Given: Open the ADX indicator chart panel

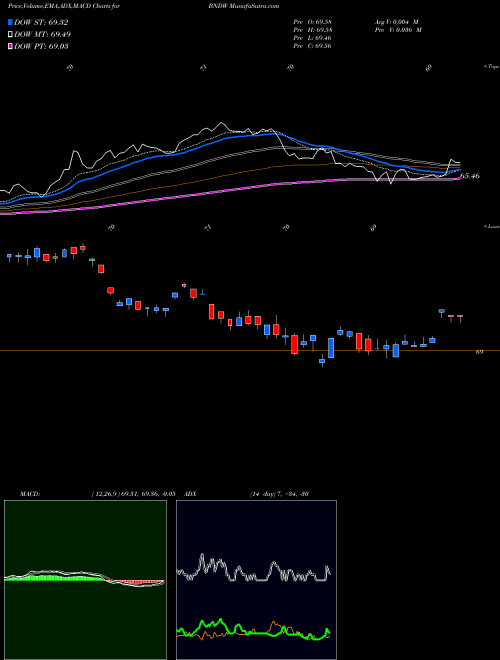Looking at the screenshot, I should tap(256, 580).
